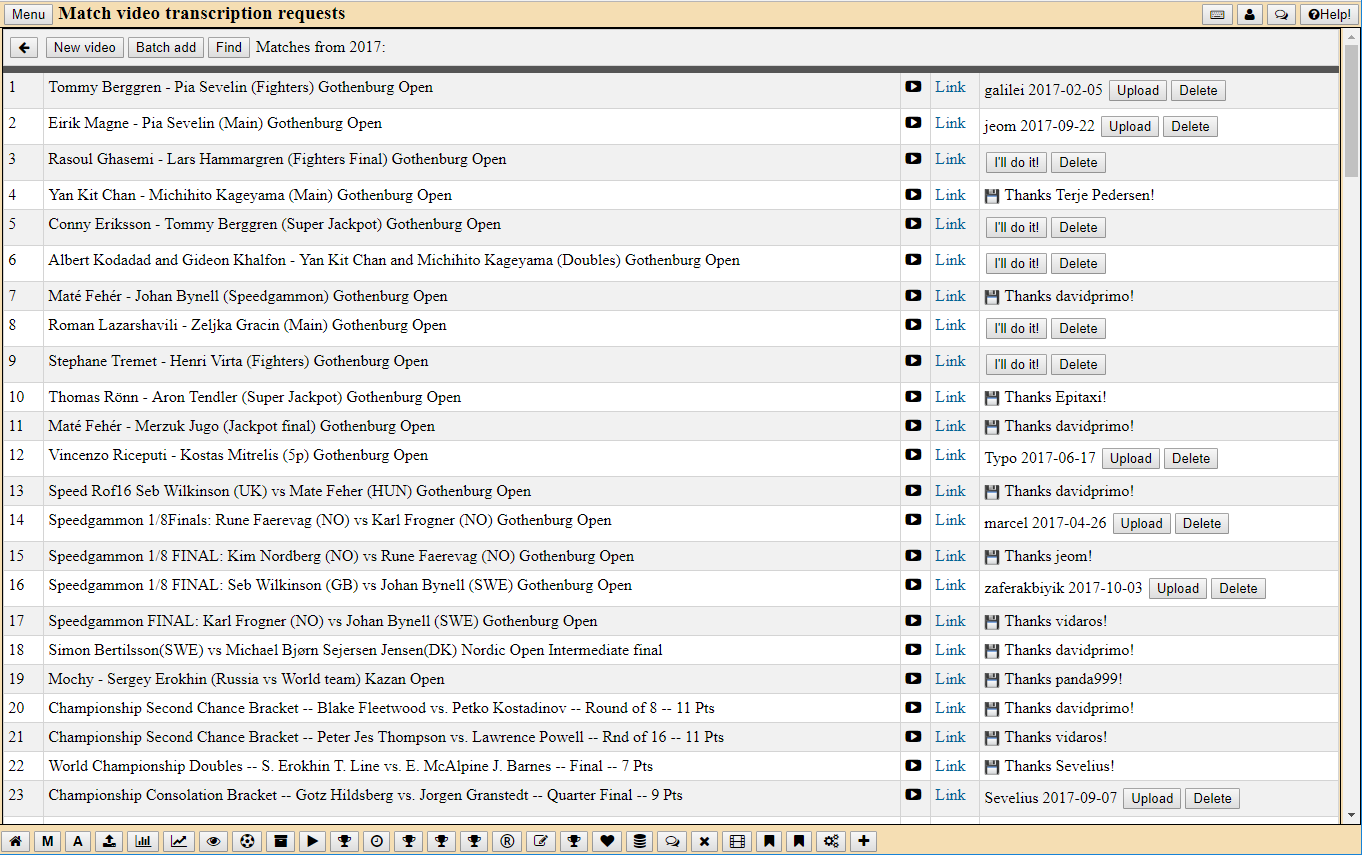Open the keyboard icon in the top bar
Viewport: 1362px width, 855px height.
coord(1217,15)
